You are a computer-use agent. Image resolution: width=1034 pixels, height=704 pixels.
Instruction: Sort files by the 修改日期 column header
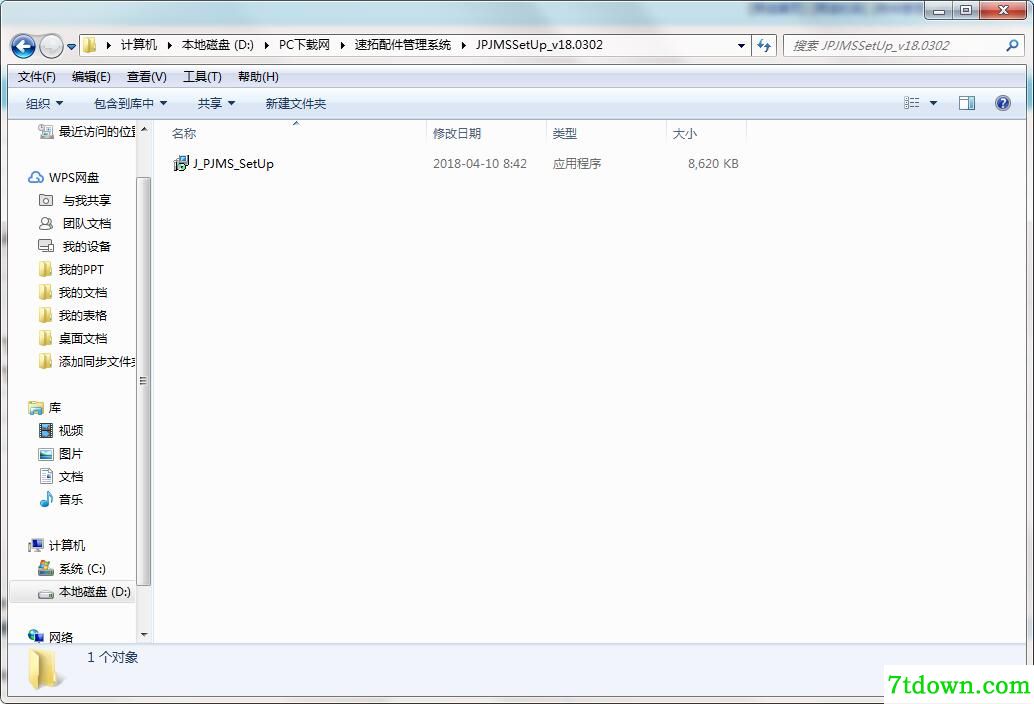[x=487, y=133]
